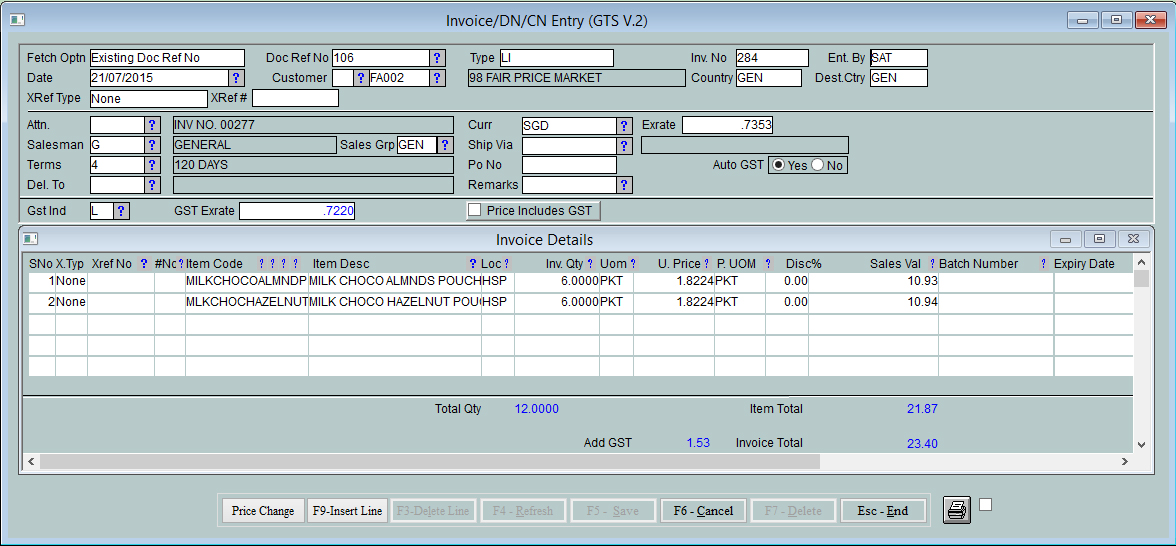1176x546 pixels.
Task: Select Auto GST Yes option
Action: 778,165
